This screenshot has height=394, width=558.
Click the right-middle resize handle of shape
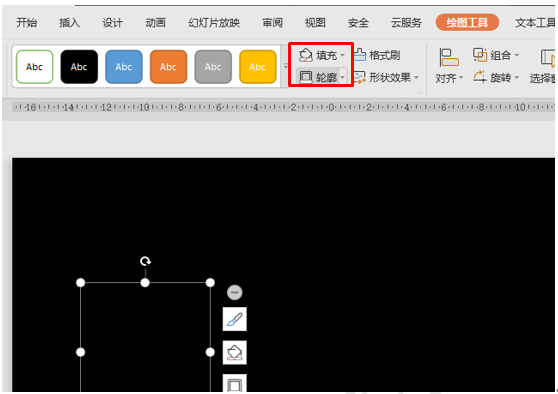pos(210,352)
